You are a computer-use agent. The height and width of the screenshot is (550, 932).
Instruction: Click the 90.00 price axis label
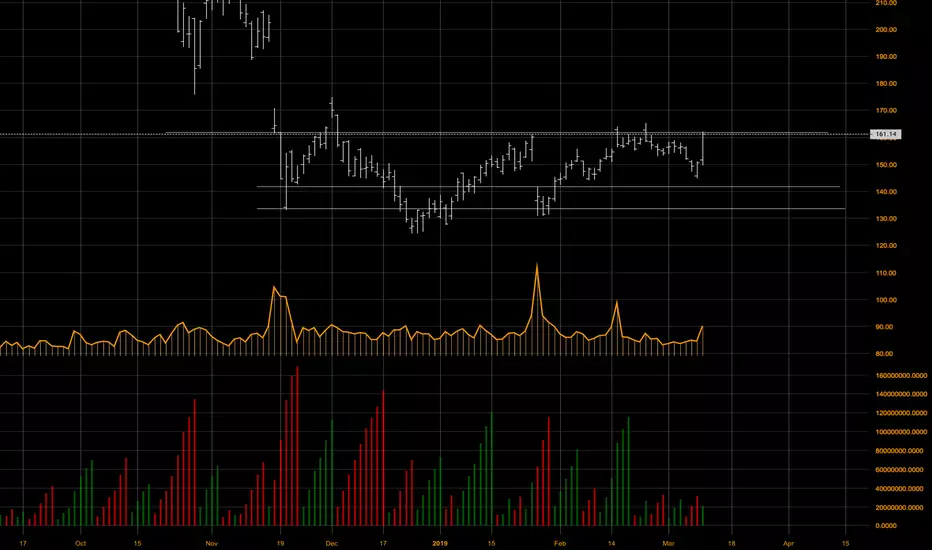(x=884, y=327)
